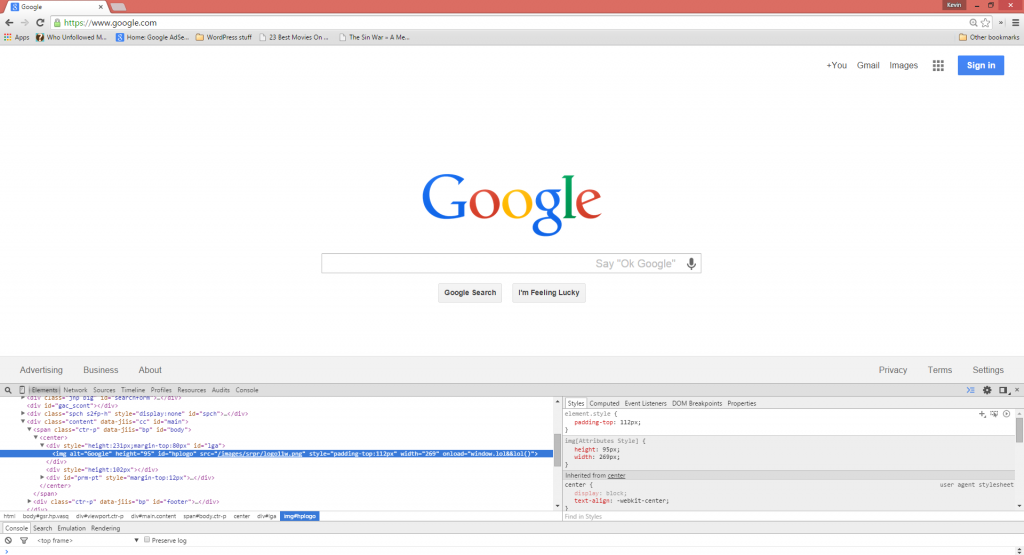
Task: Open DevTools settings gear
Action: click(987, 390)
